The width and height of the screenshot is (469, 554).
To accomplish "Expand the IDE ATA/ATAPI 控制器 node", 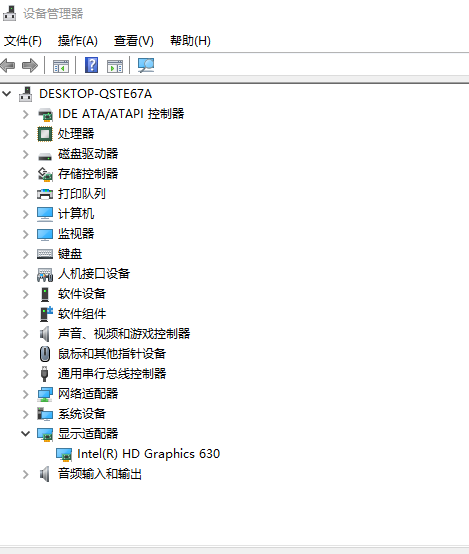I will coord(25,114).
